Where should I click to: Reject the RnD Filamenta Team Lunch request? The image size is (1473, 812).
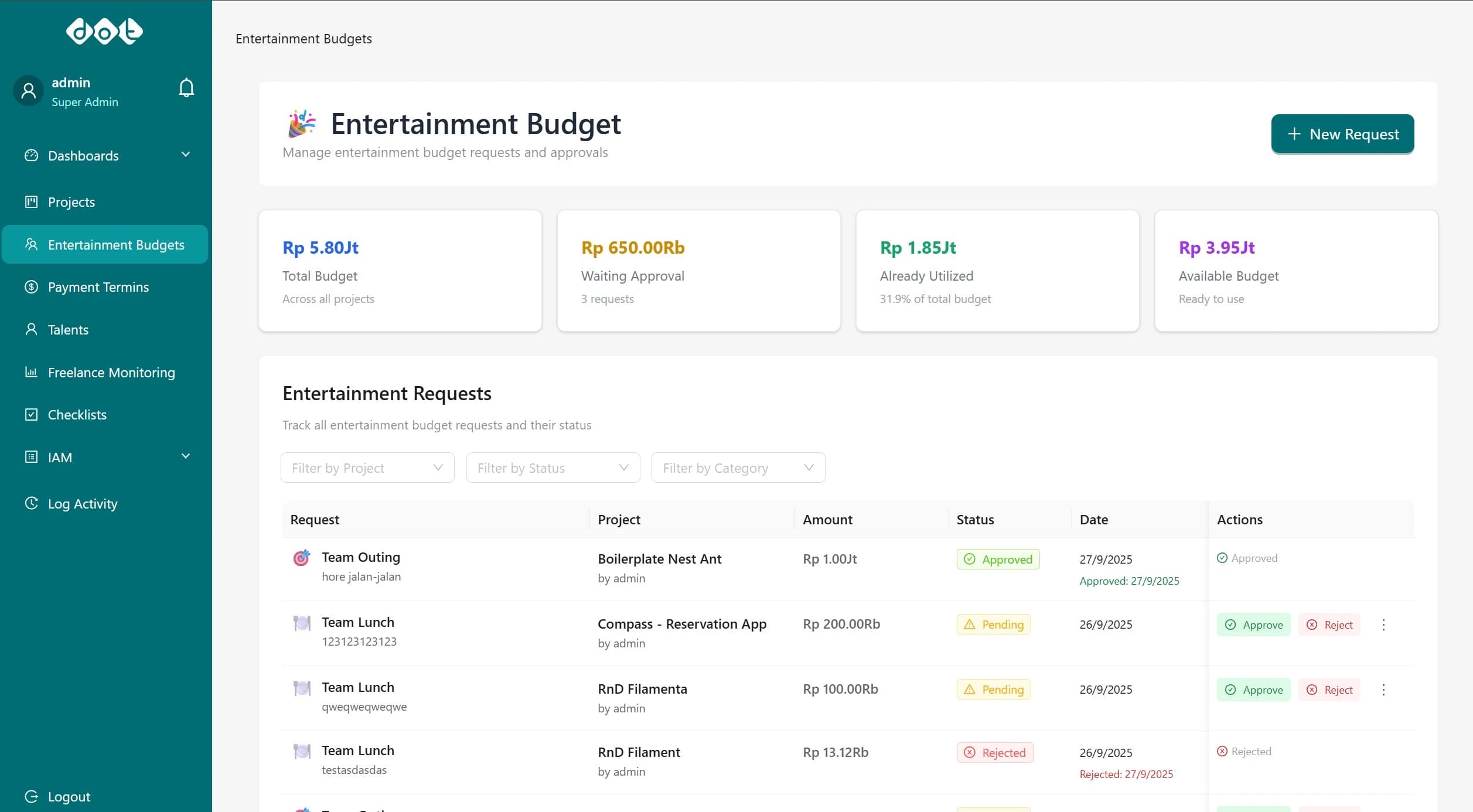pos(1329,690)
